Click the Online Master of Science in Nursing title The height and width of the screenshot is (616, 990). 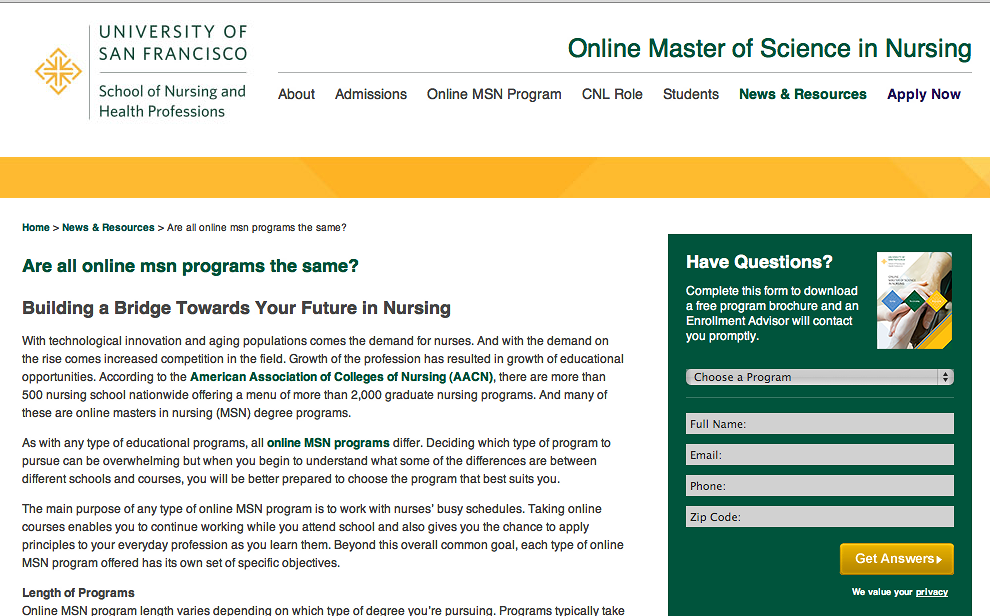pyautogui.click(x=769, y=49)
